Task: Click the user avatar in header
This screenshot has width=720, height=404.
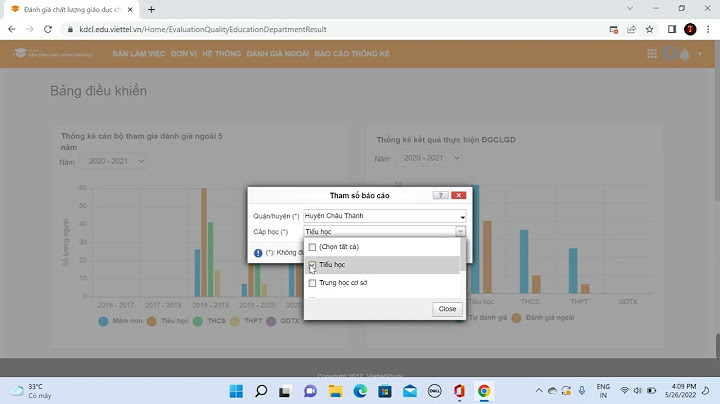Action: point(670,54)
